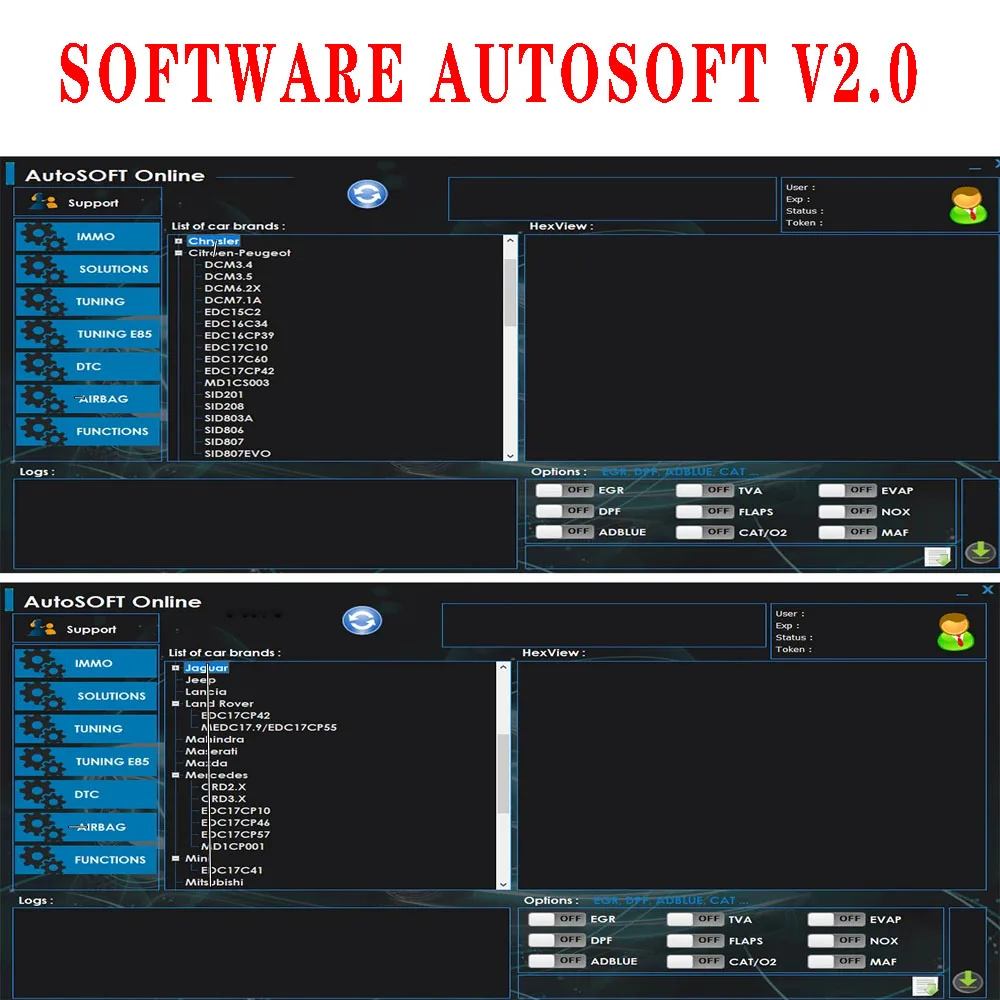
Task: Select the MD1CS003 ECU entry
Action: pos(237,383)
